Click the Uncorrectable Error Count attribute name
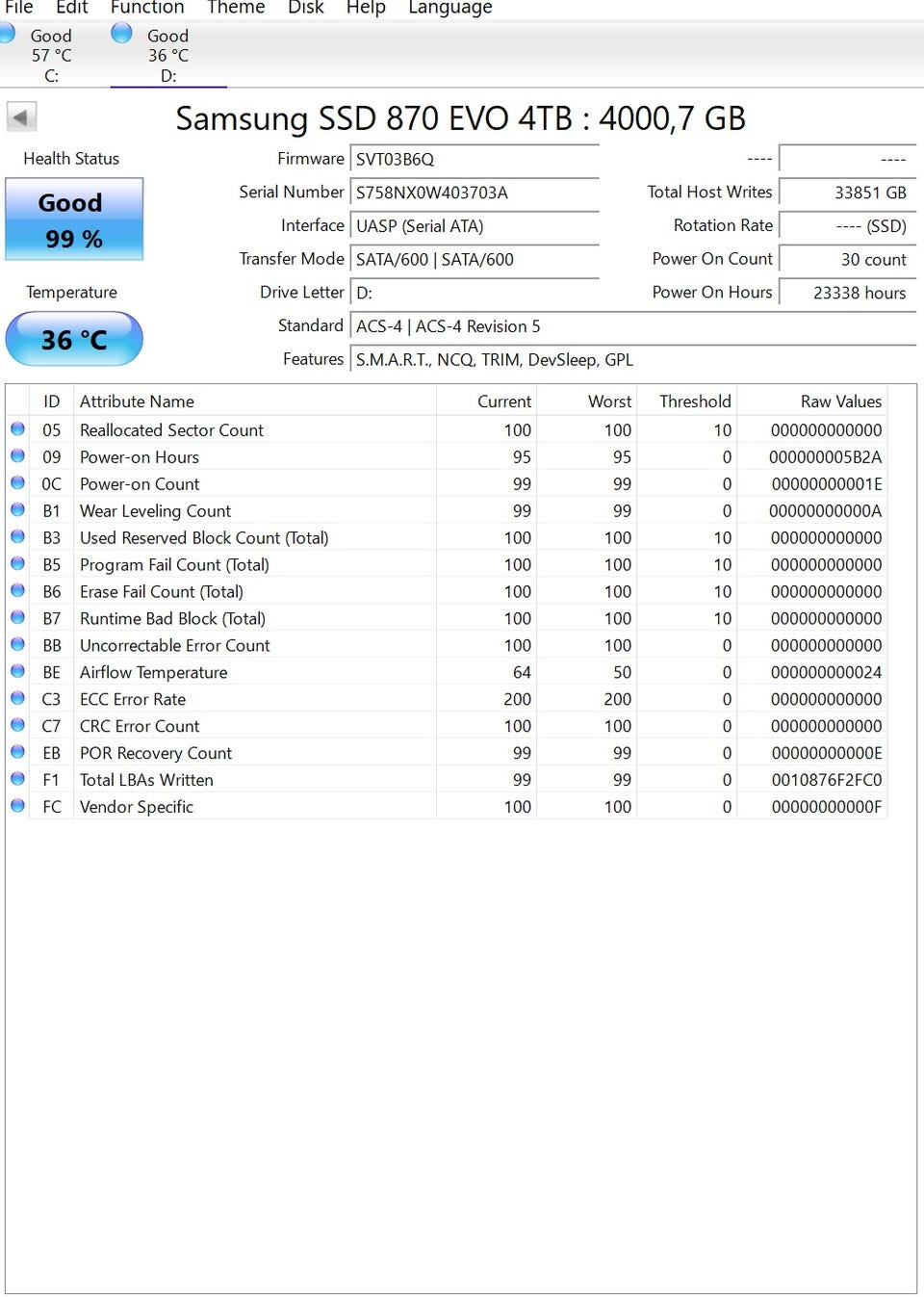The height and width of the screenshot is (1297, 924). 175,646
